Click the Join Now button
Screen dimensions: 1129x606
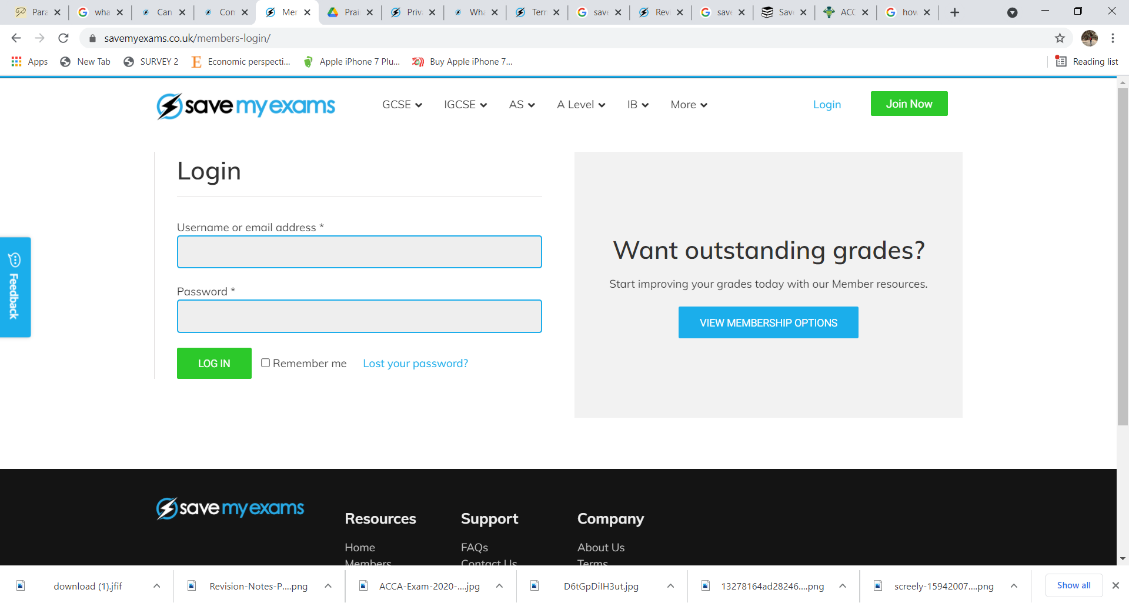coord(909,104)
